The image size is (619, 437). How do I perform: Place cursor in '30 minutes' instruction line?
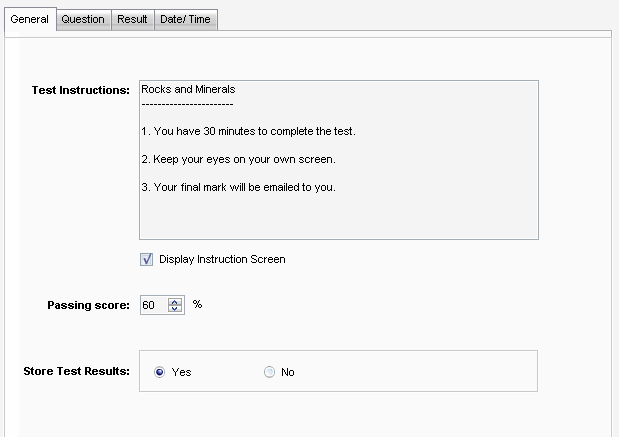[x=248, y=132]
